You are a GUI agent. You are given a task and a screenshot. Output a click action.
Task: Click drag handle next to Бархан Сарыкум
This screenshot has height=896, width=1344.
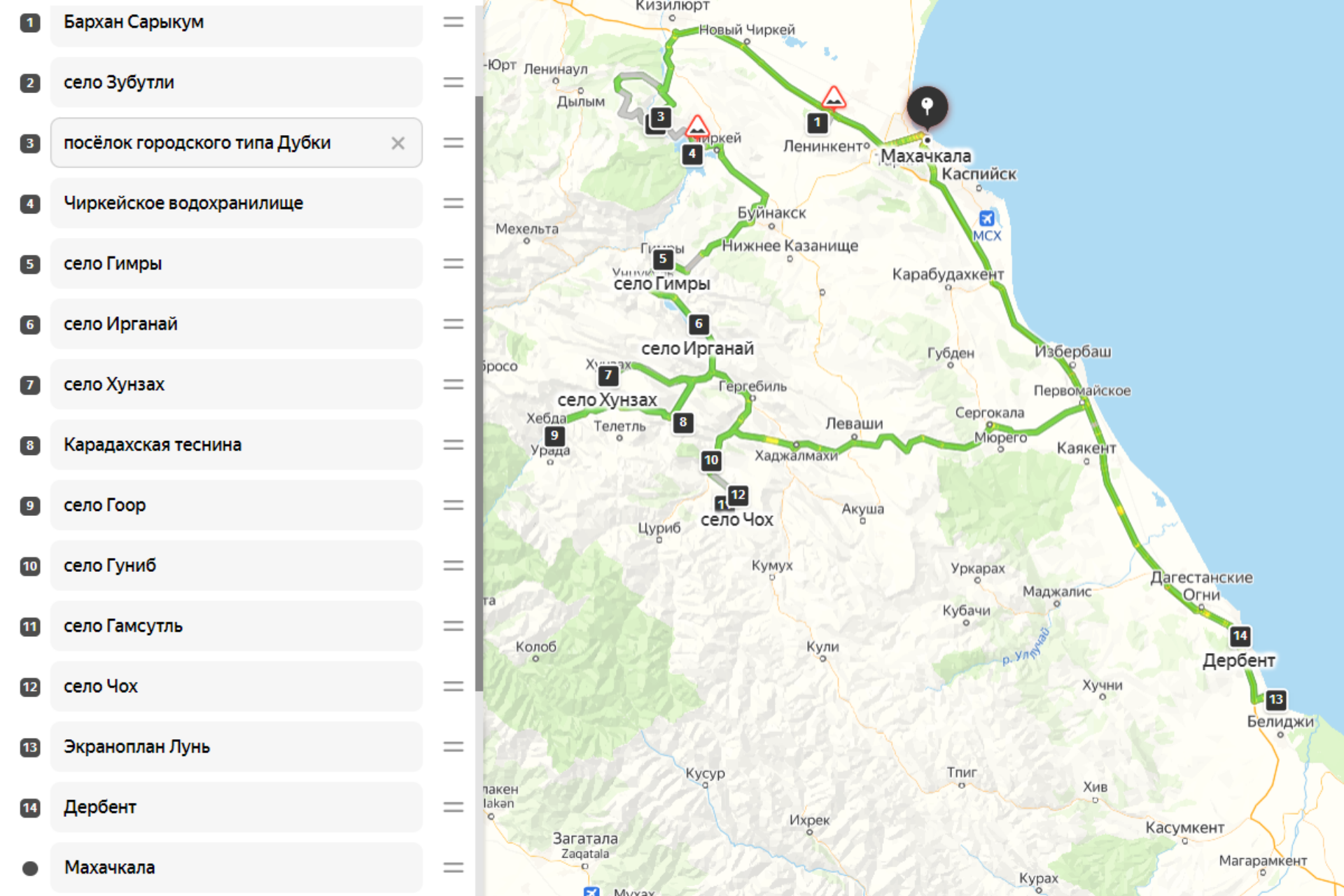[454, 22]
